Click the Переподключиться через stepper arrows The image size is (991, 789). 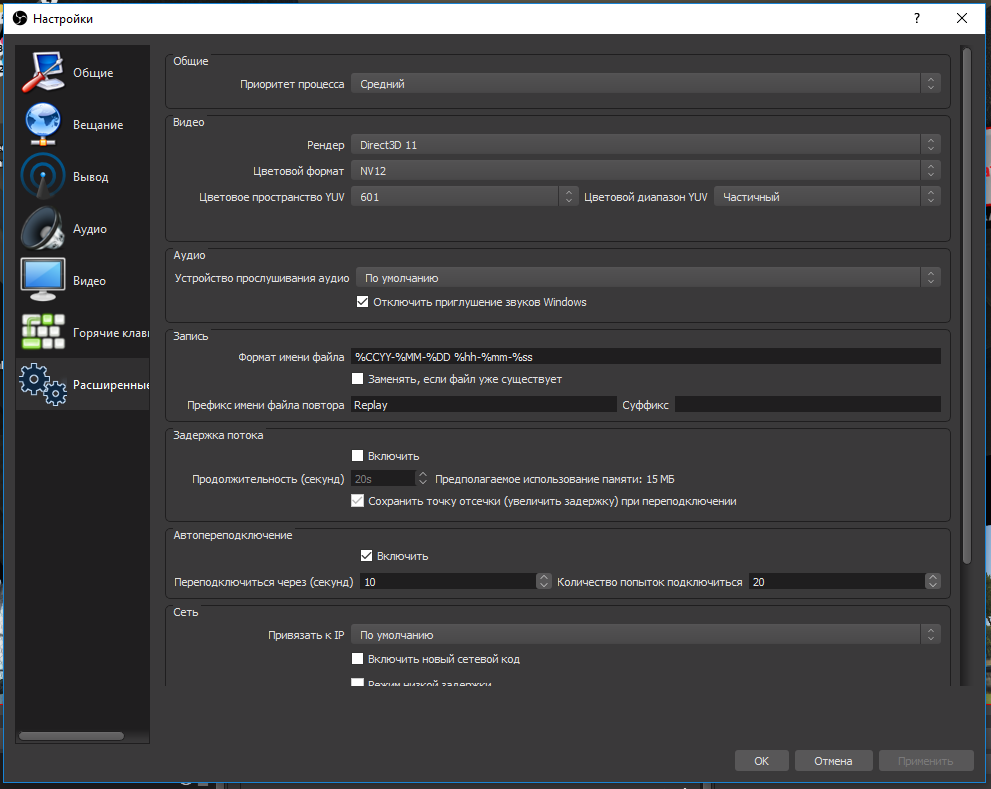(x=544, y=581)
